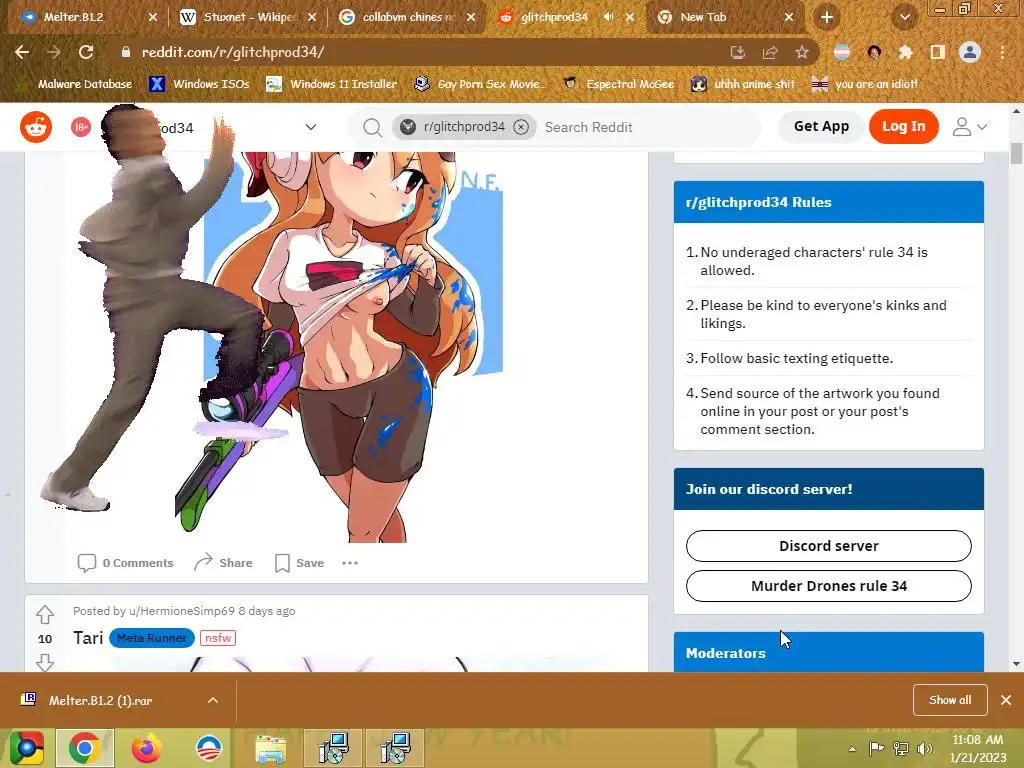Open the Melter.B1.2 (1).rar download item
Screen dimensions: 1024x768
click(101, 700)
